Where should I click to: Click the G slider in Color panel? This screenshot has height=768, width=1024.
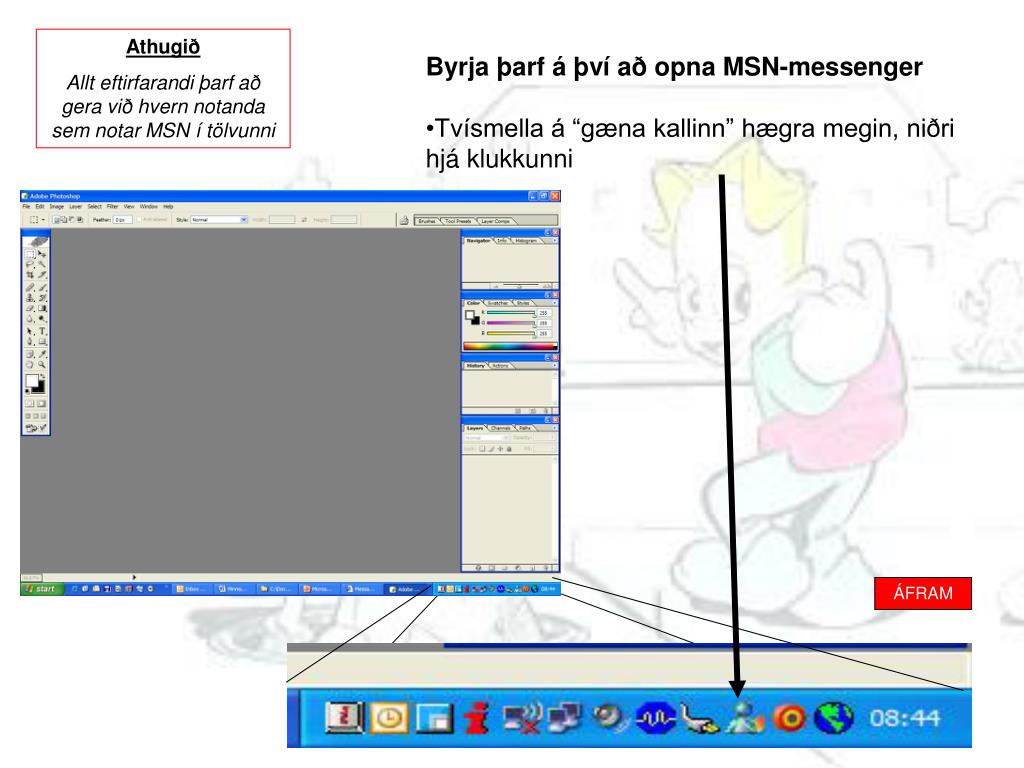pyautogui.click(x=511, y=323)
